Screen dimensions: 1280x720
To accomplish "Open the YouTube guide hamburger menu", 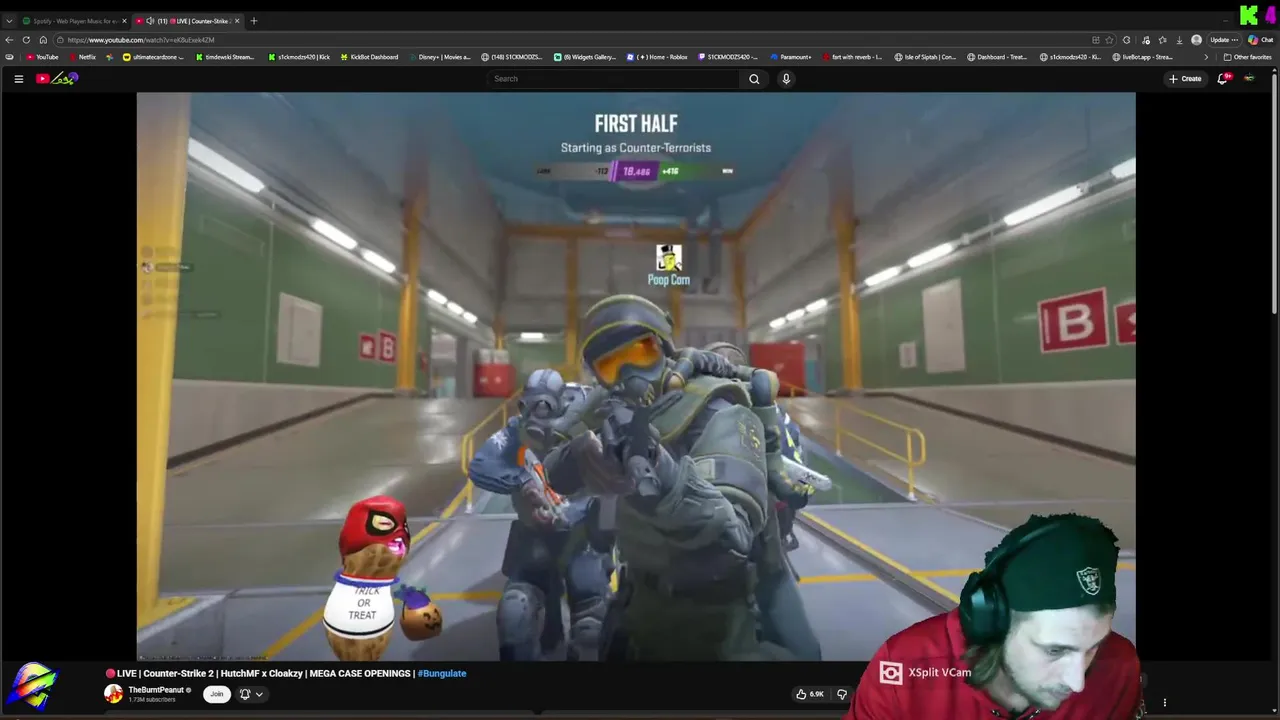I will [x=18, y=79].
